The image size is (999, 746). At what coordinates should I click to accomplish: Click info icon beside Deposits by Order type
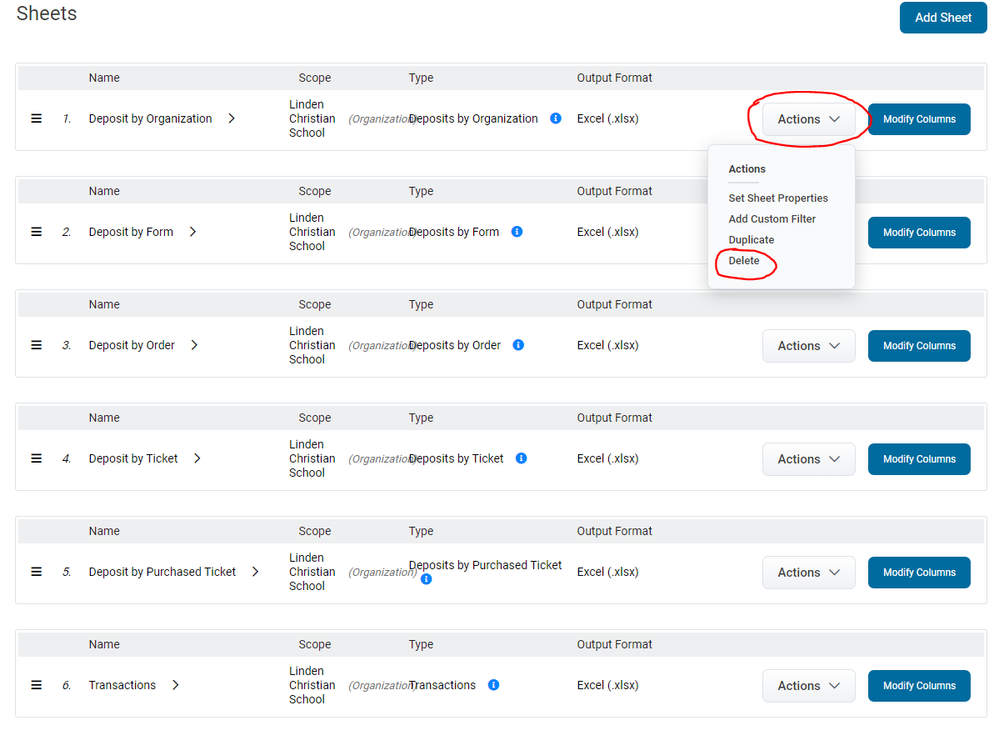click(519, 345)
